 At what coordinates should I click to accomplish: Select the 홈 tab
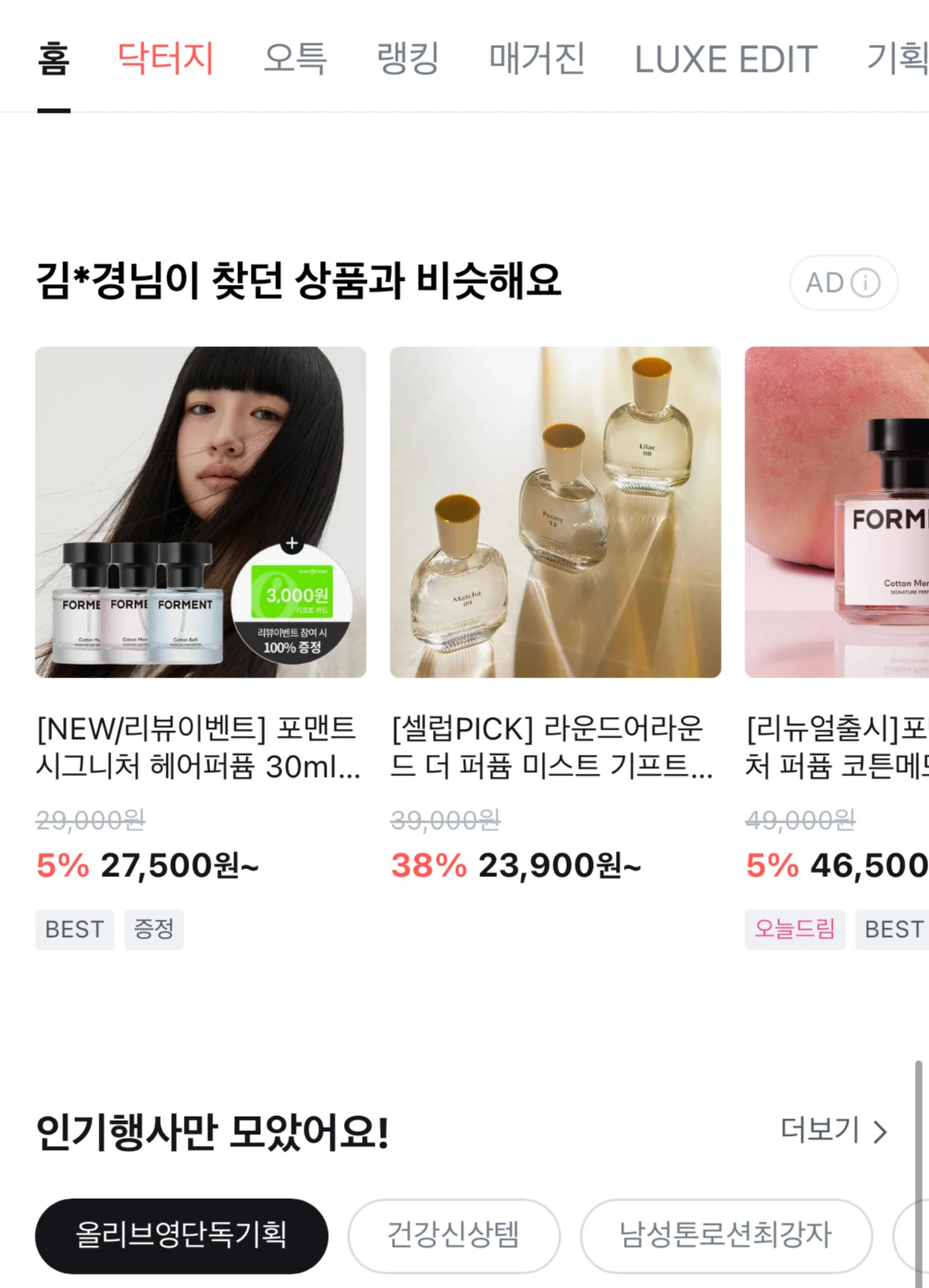click(x=54, y=59)
